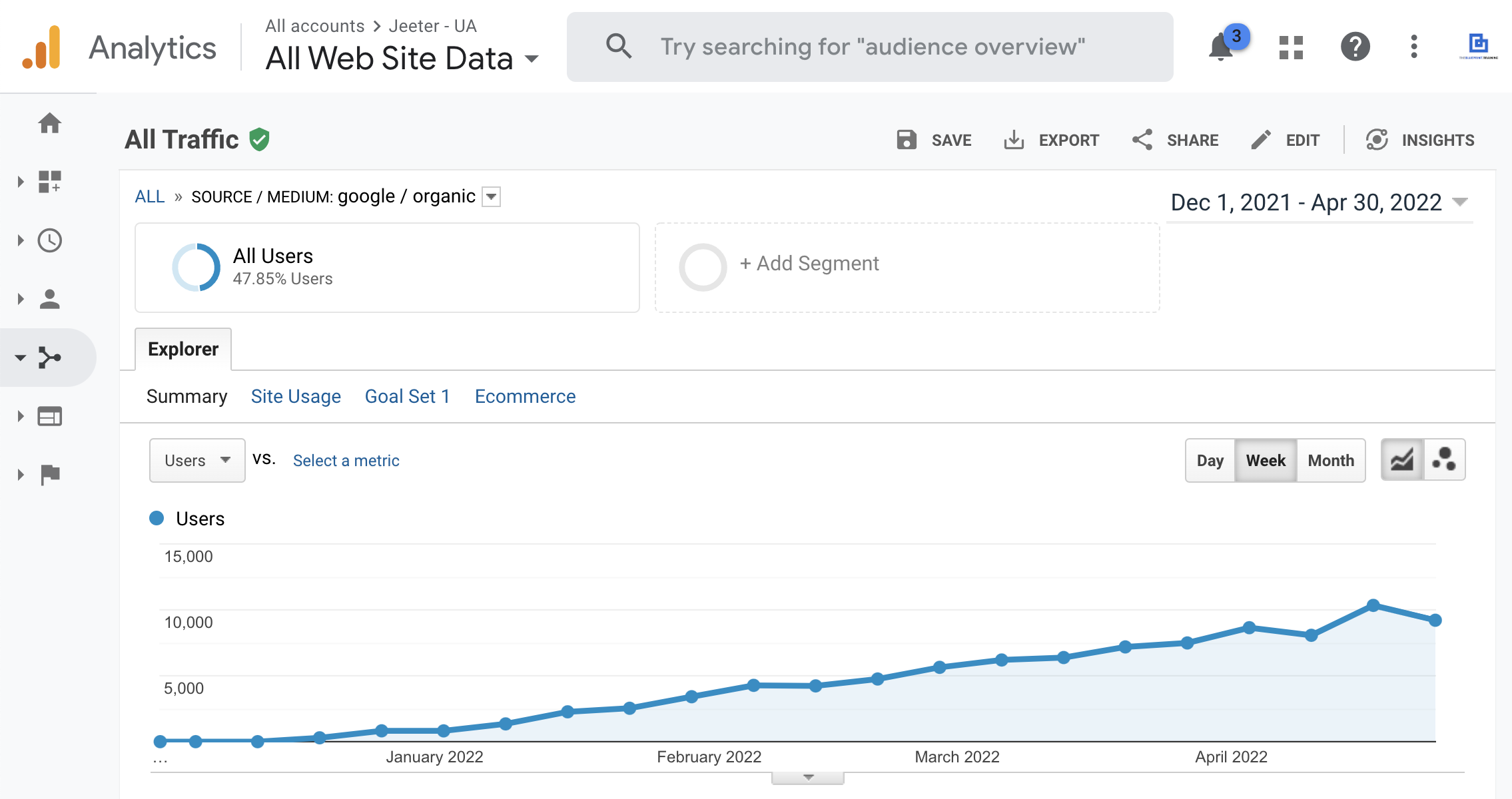
Task: Go to Home in the sidebar
Action: click(x=50, y=123)
